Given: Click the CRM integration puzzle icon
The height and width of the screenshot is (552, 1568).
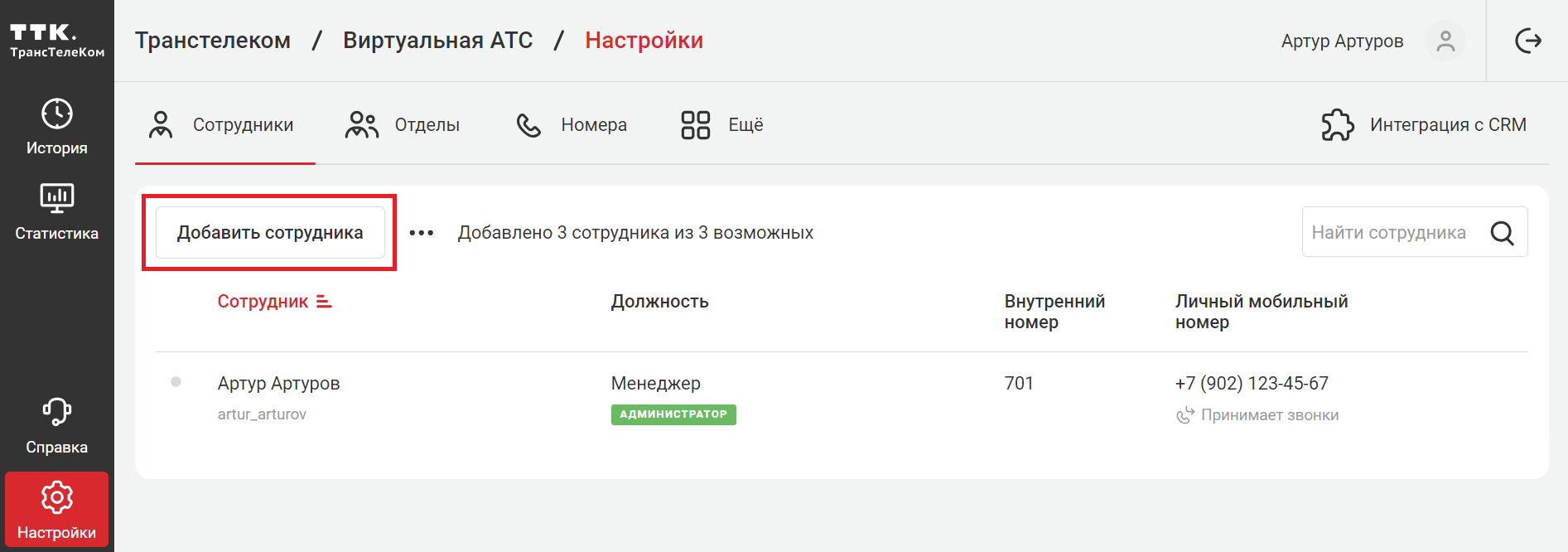Looking at the screenshot, I should coord(1337,125).
